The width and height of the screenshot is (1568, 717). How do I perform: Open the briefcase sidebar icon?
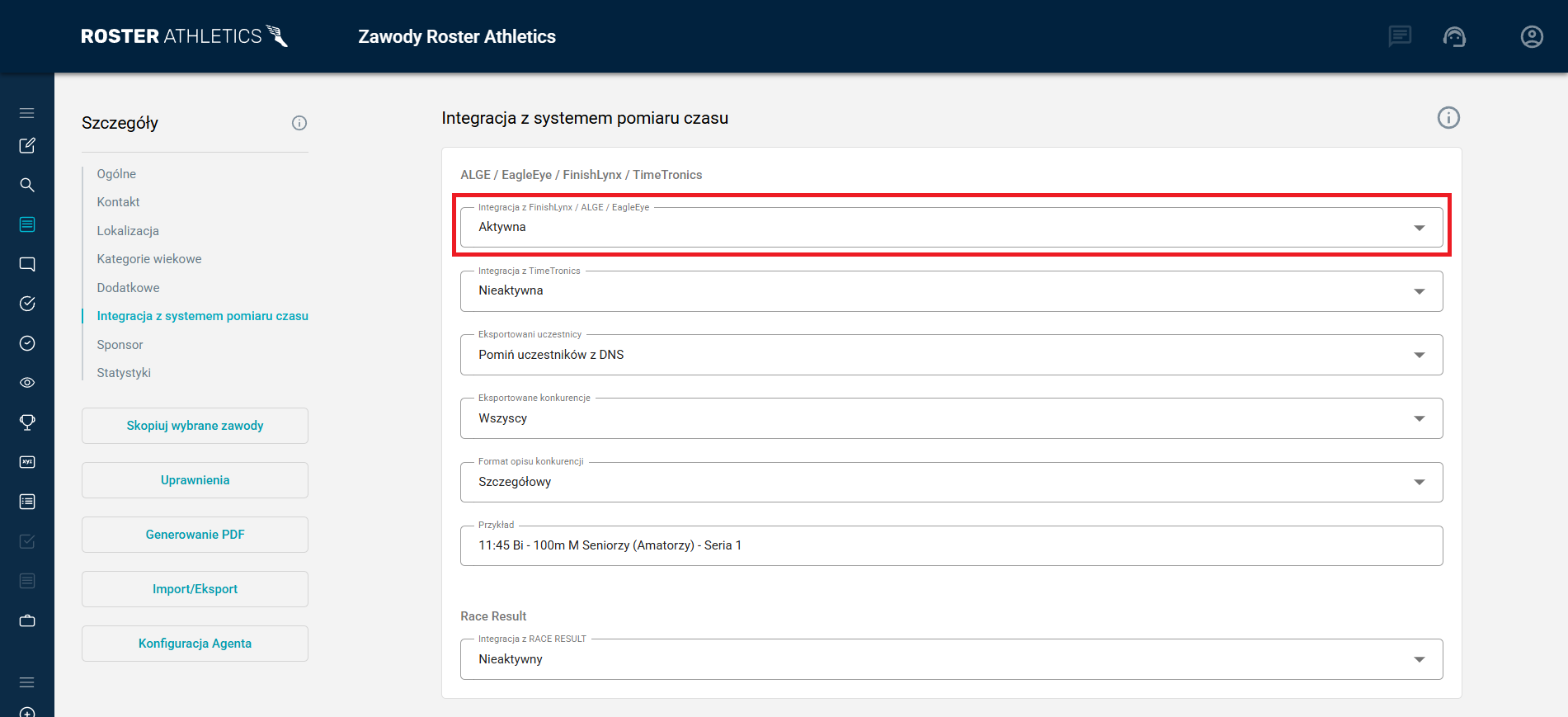[x=27, y=620]
